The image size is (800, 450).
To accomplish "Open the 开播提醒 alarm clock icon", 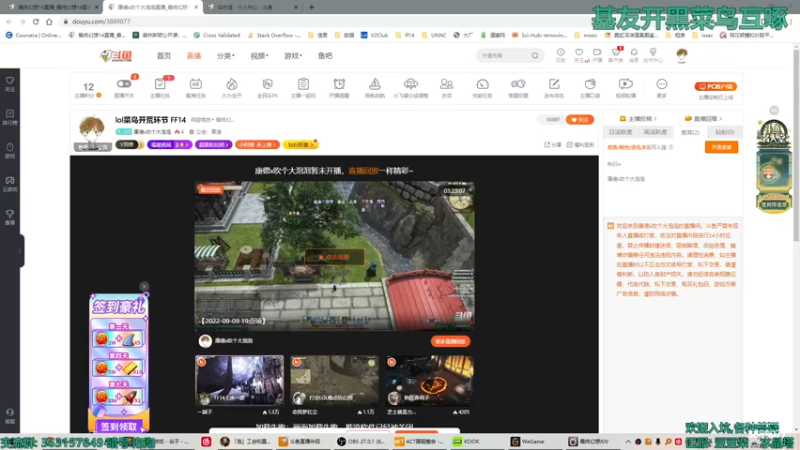I will [339, 87].
